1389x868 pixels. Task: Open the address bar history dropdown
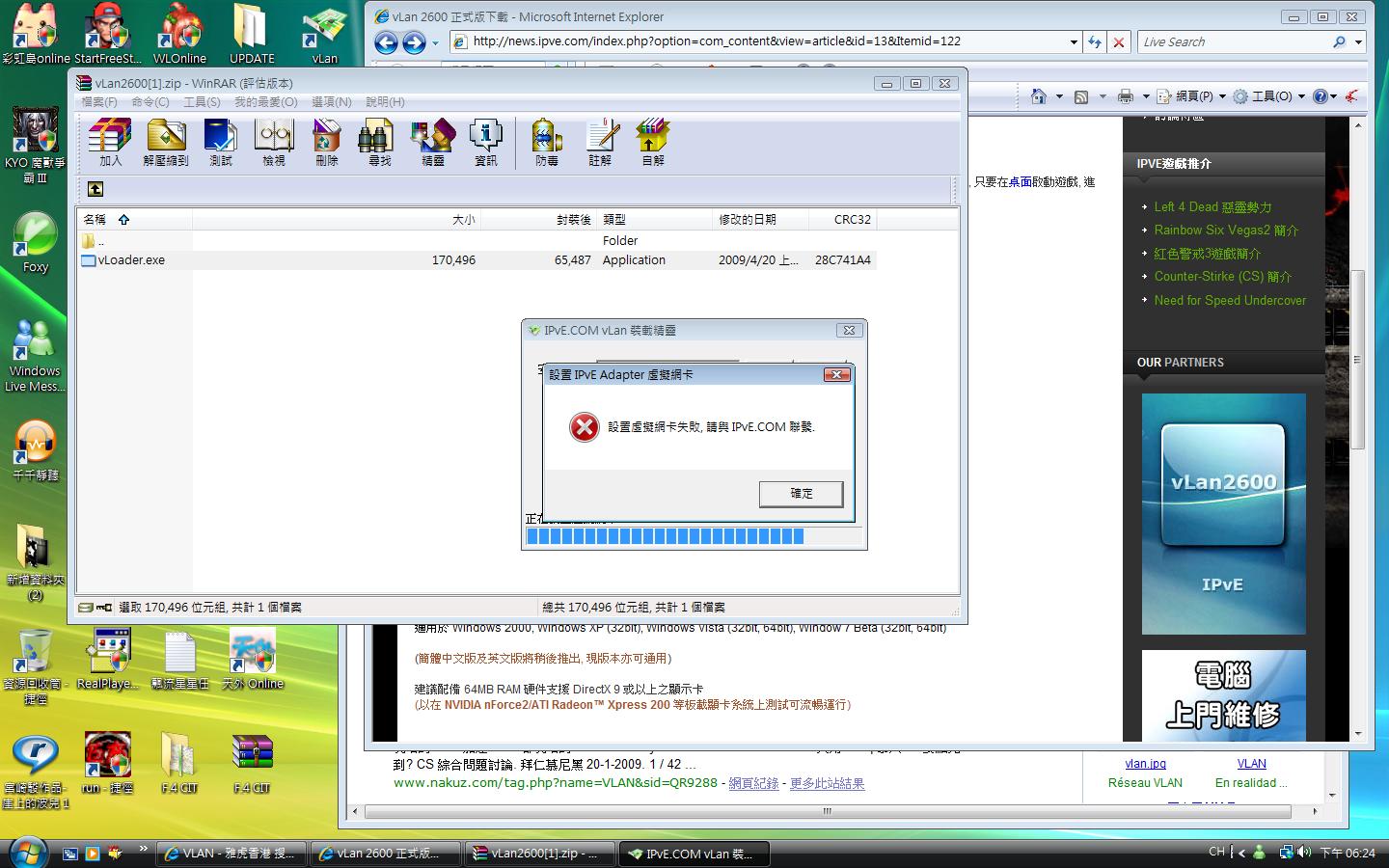1074,42
